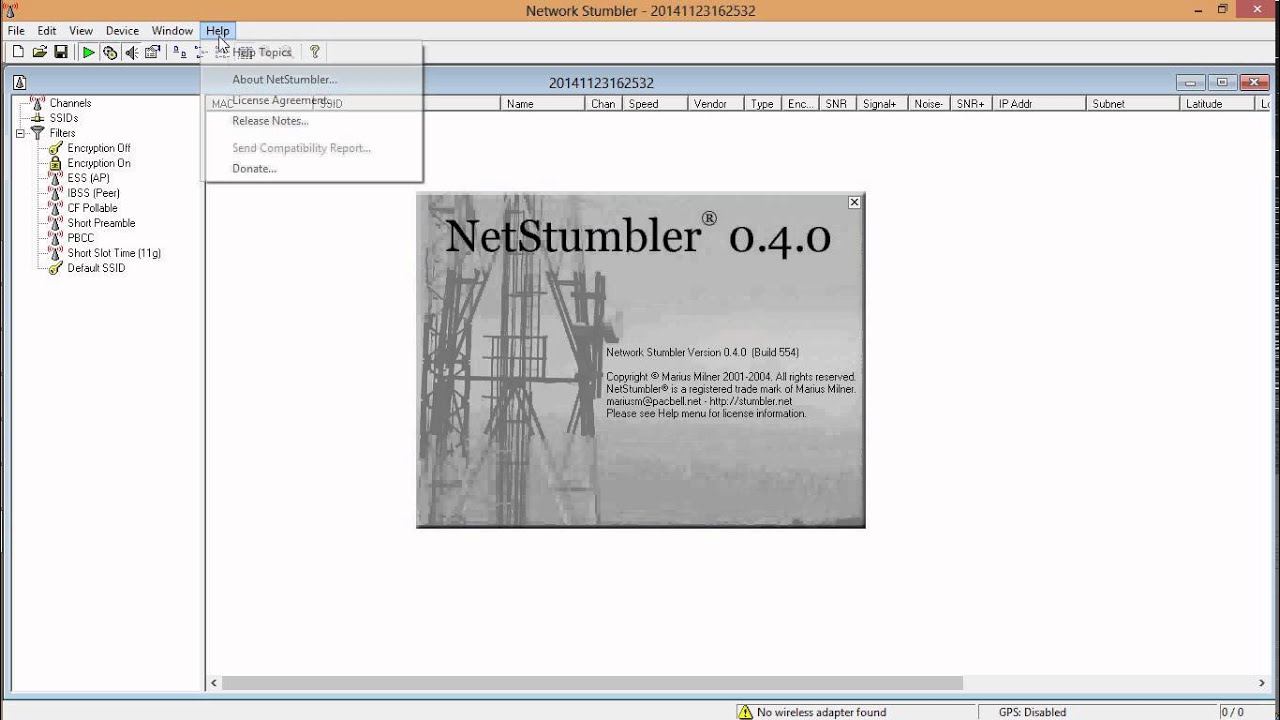Open the File menu
This screenshot has width=1280, height=720.
click(16, 31)
